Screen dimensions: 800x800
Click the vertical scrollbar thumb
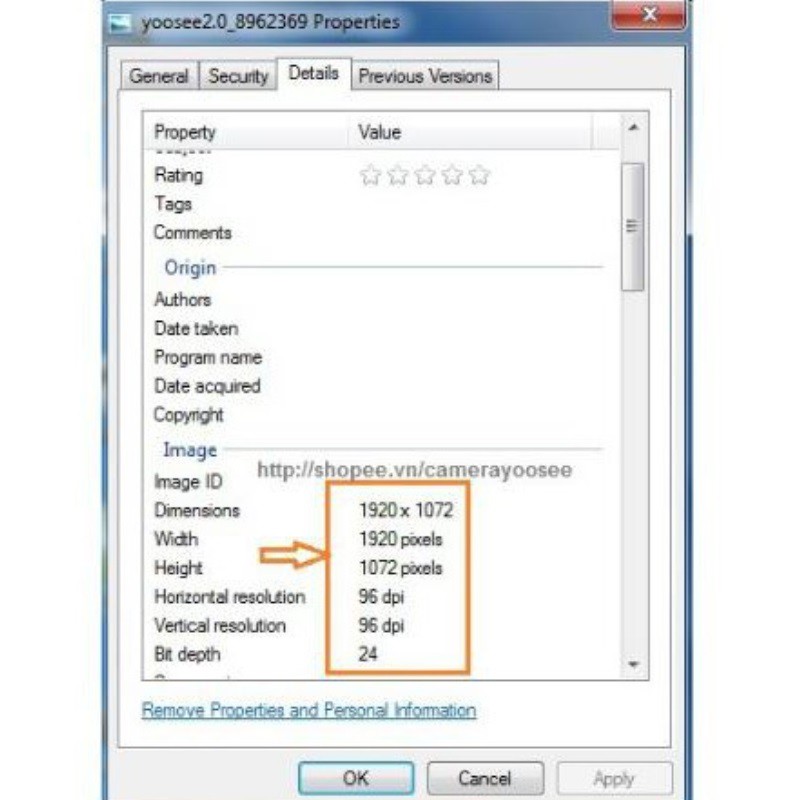[632, 227]
